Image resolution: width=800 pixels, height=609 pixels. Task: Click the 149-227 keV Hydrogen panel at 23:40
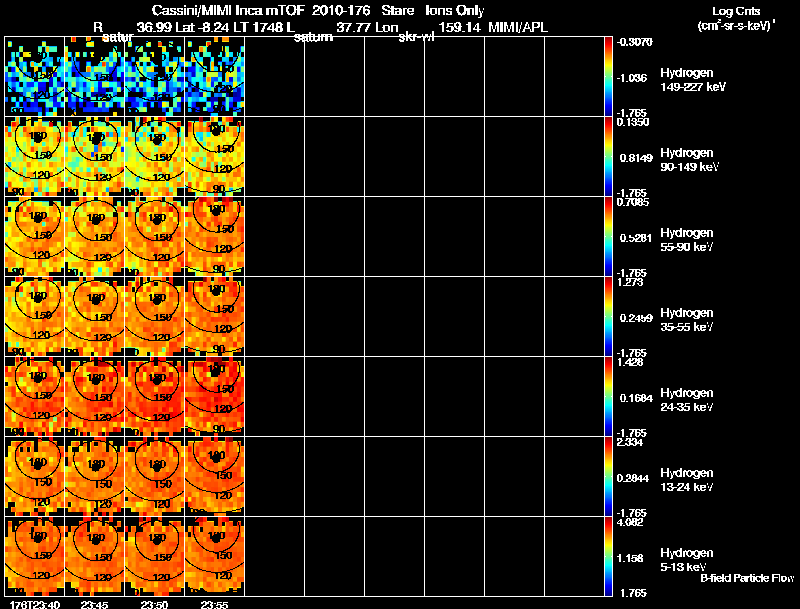click(x=35, y=77)
